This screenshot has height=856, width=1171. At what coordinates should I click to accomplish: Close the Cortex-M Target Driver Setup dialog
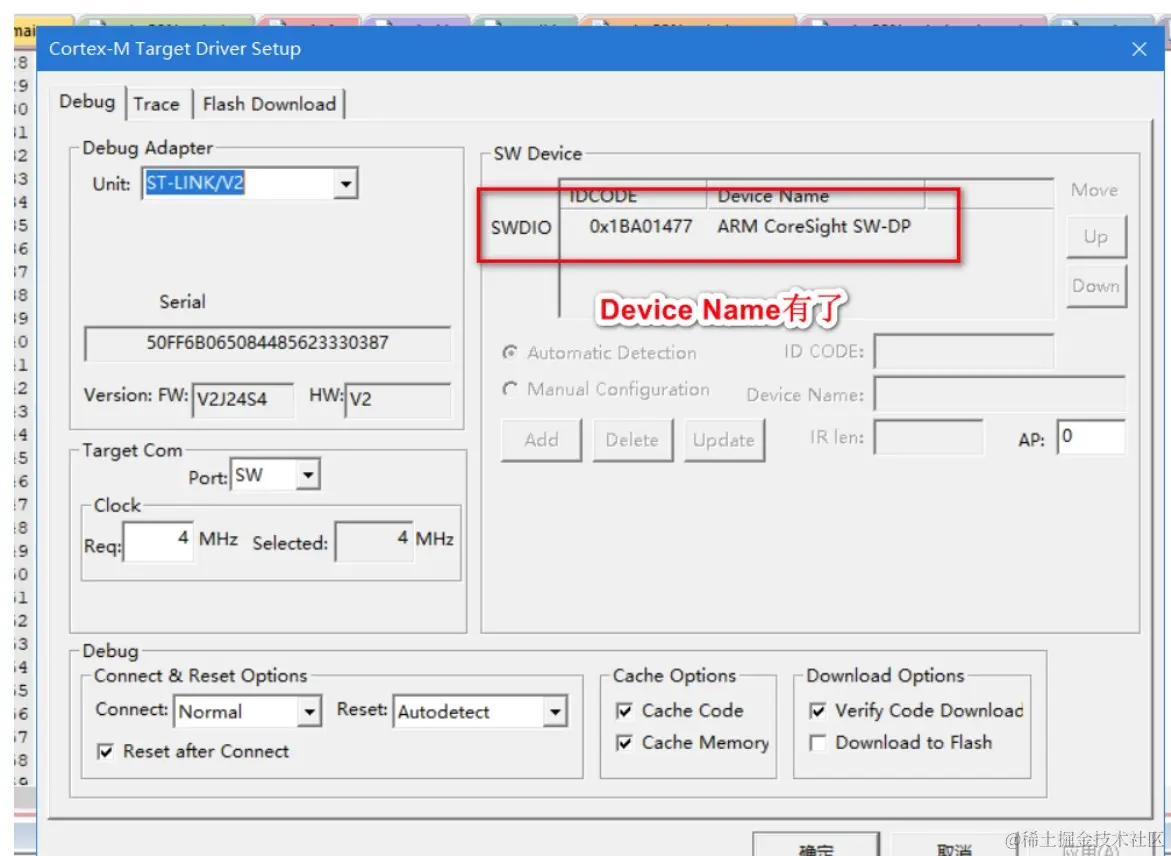[1139, 49]
